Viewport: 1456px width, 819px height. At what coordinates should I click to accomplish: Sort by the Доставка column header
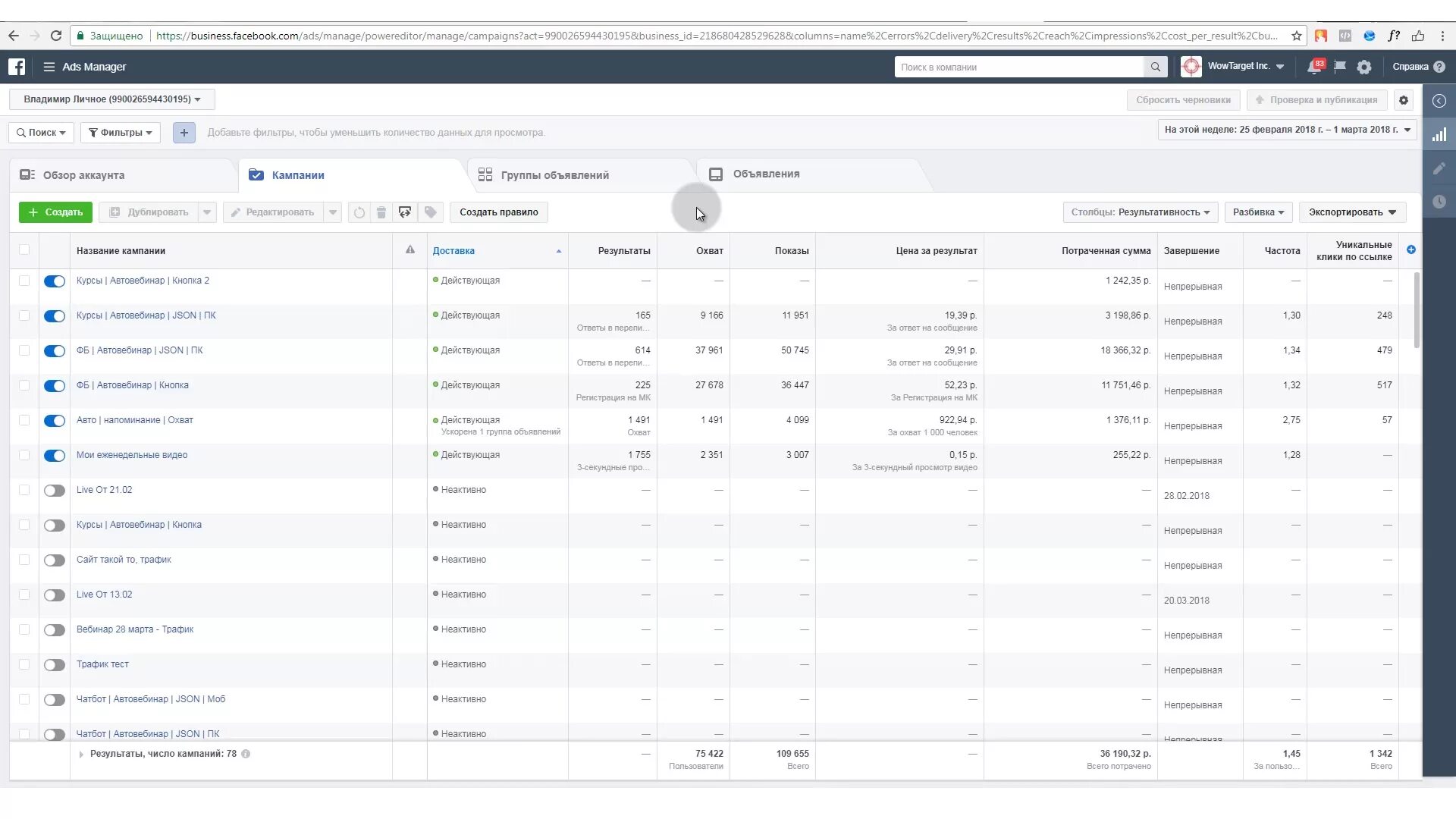pos(453,251)
